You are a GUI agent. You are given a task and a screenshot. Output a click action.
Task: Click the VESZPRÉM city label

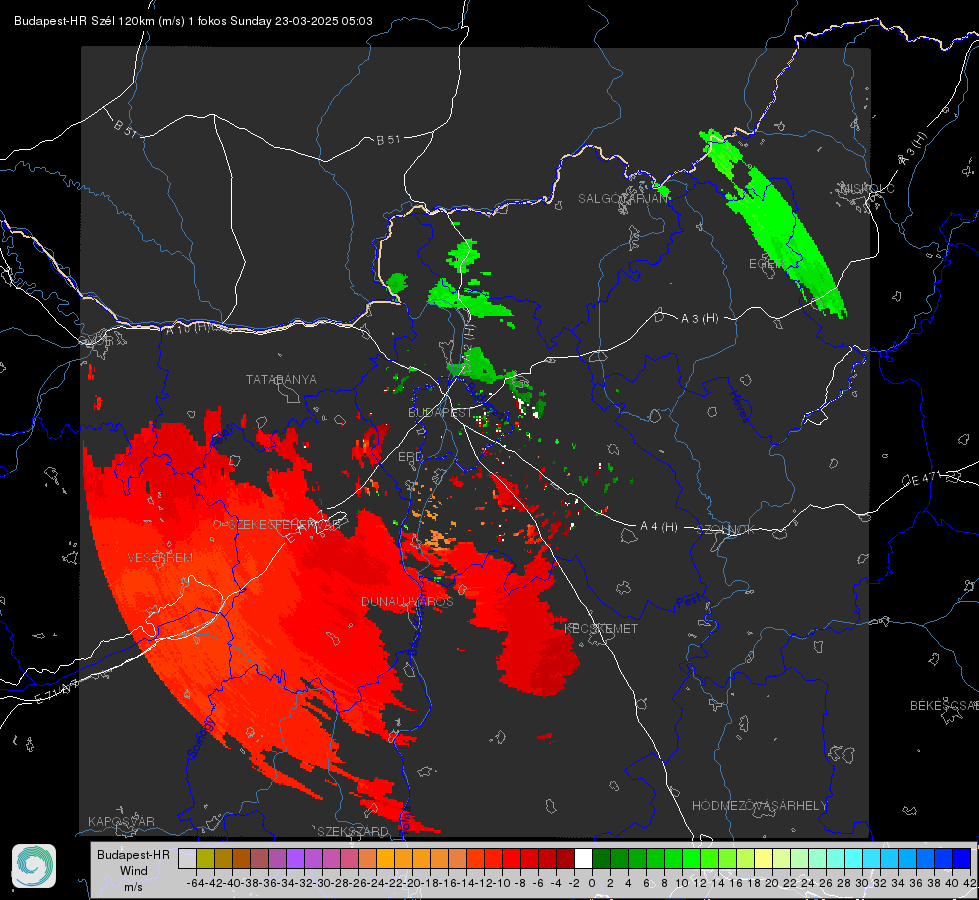(160, 557)
